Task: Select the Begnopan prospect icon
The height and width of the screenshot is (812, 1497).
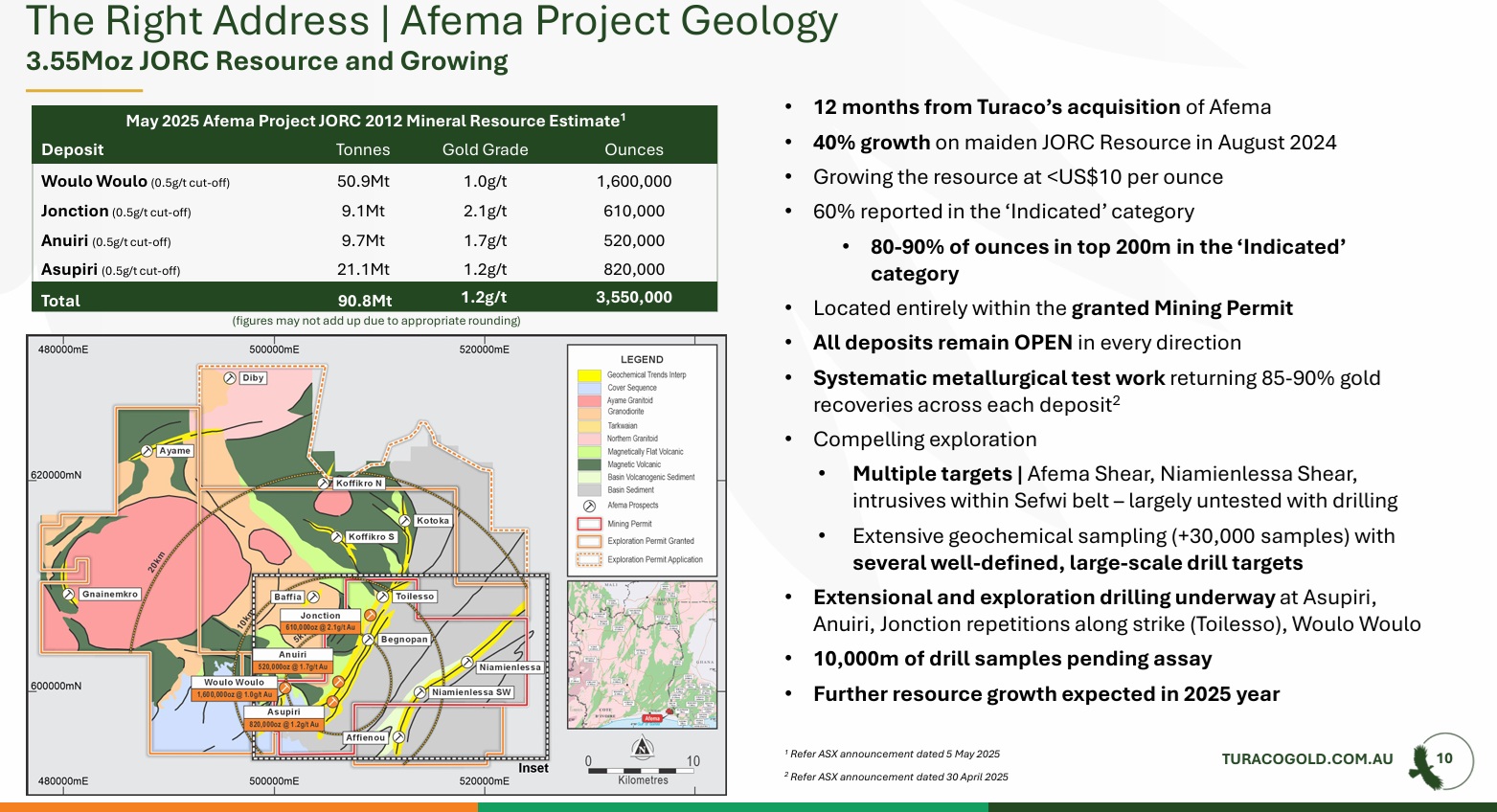Action: pyautogui.click(x=368, y=639)
